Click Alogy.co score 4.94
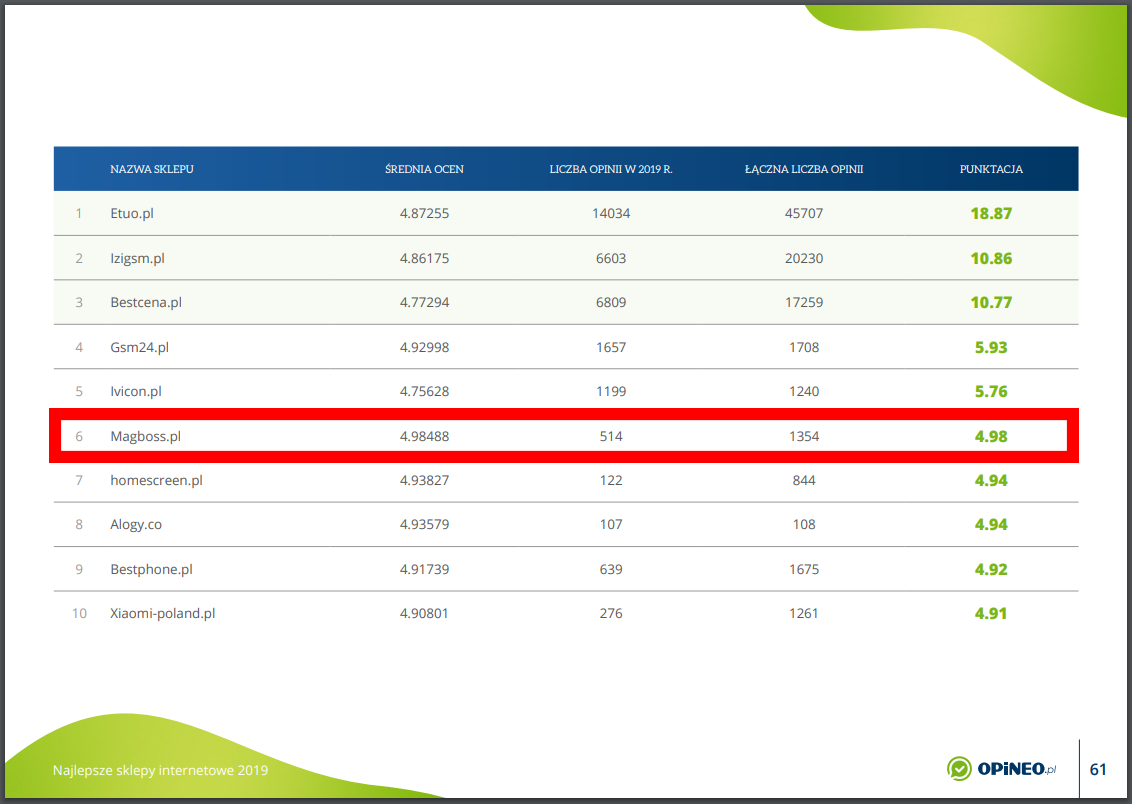This screenshot has height=804, width=1132. 990,525
